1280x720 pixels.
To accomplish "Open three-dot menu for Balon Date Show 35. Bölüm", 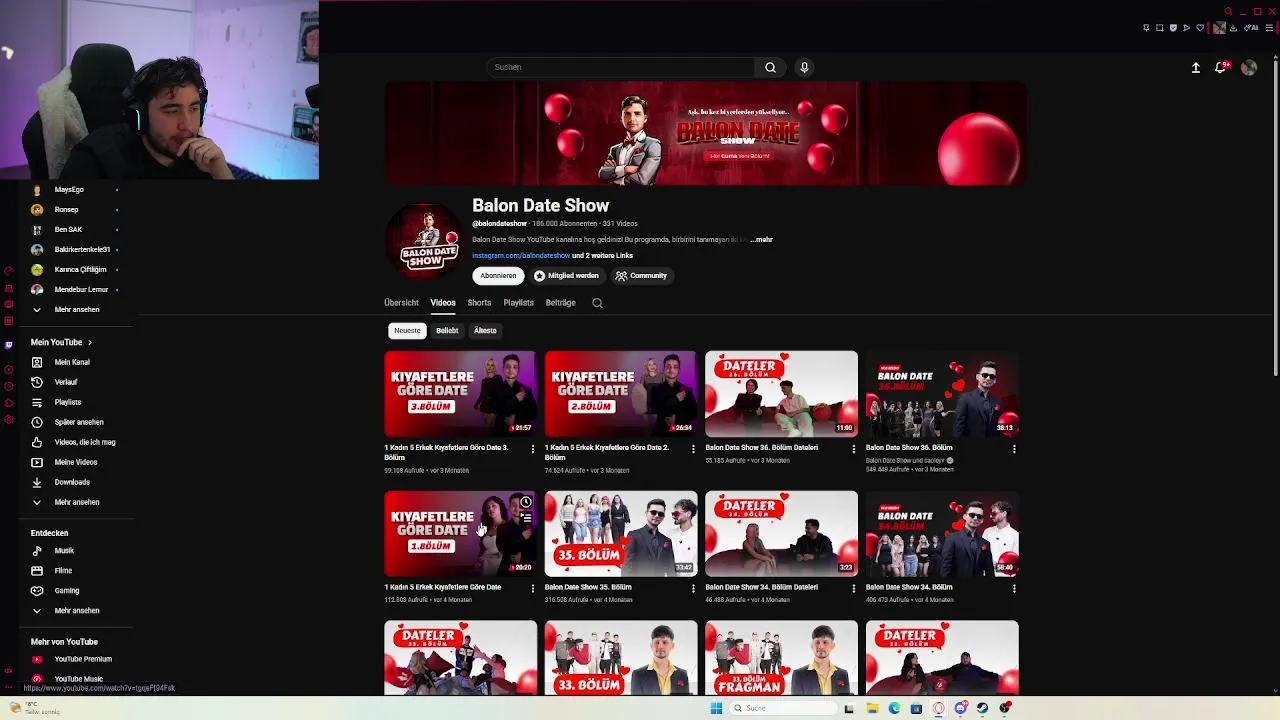I will pos(693,589).
